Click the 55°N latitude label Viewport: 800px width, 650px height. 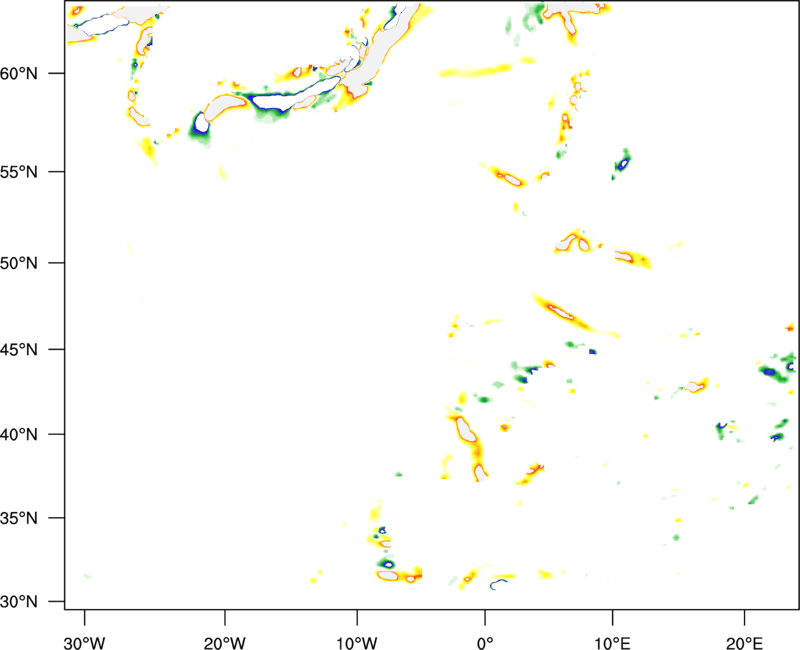pyautogui.click(x=20, y=172)
